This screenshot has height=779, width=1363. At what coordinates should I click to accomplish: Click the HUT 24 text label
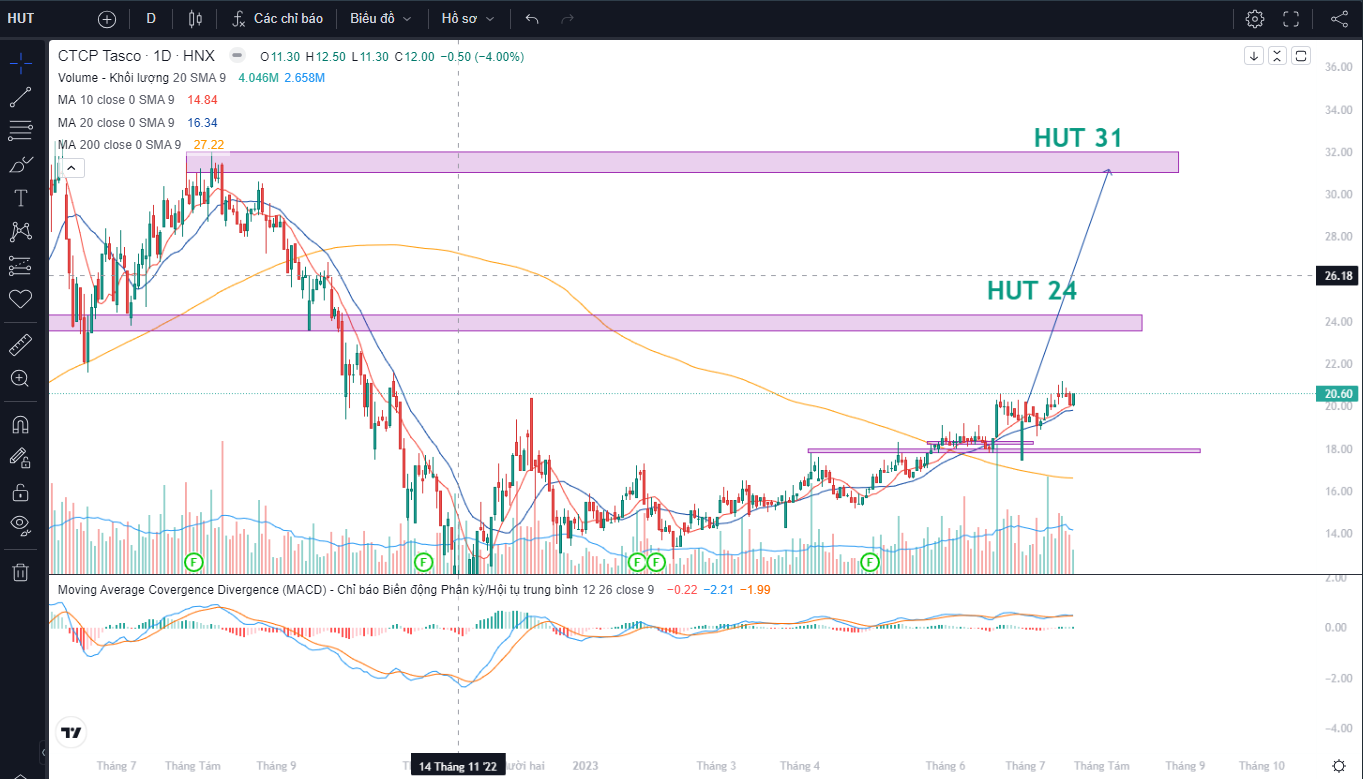pos(1032,291)
